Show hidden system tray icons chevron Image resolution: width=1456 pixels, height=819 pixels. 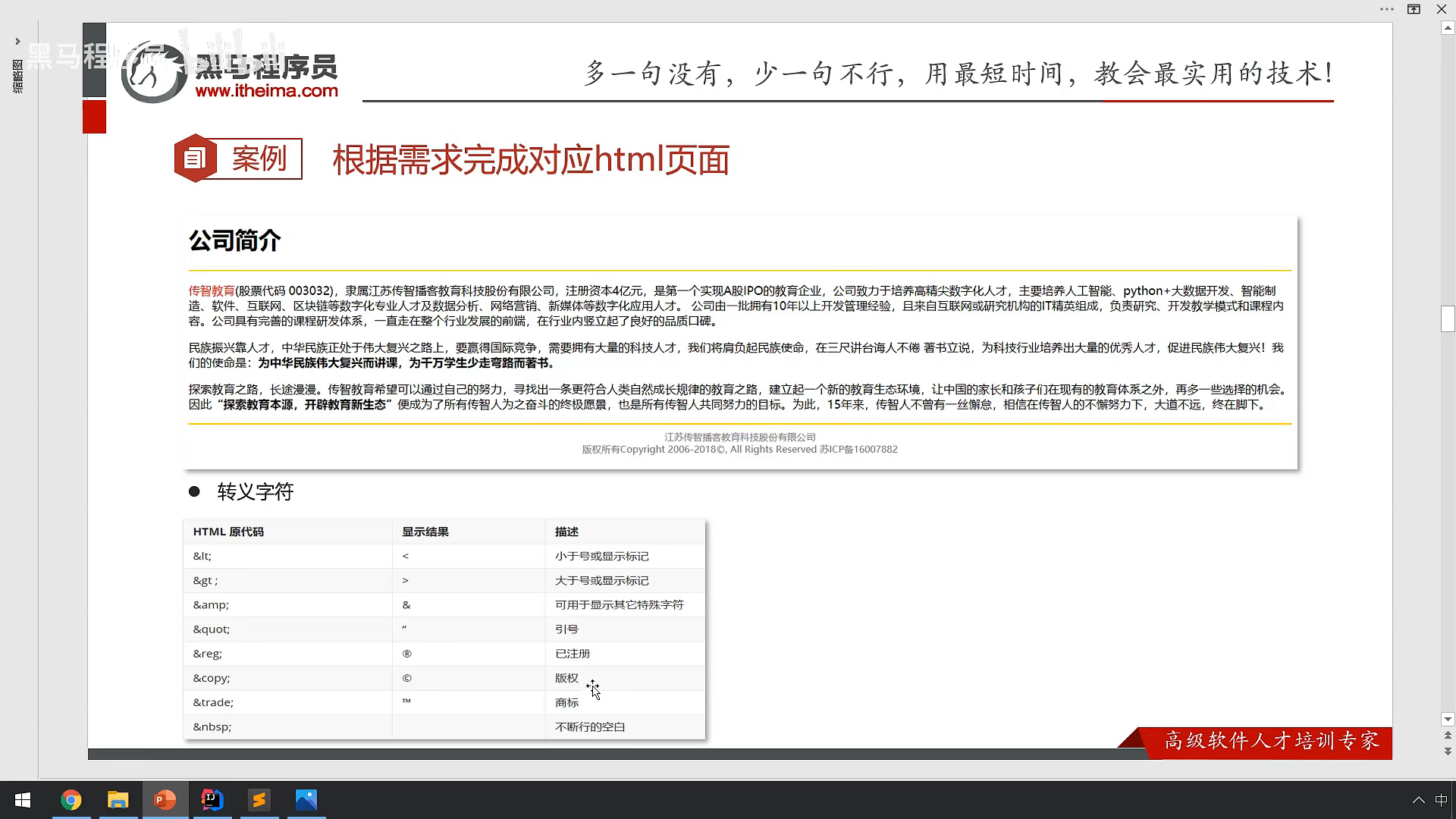1418,800
